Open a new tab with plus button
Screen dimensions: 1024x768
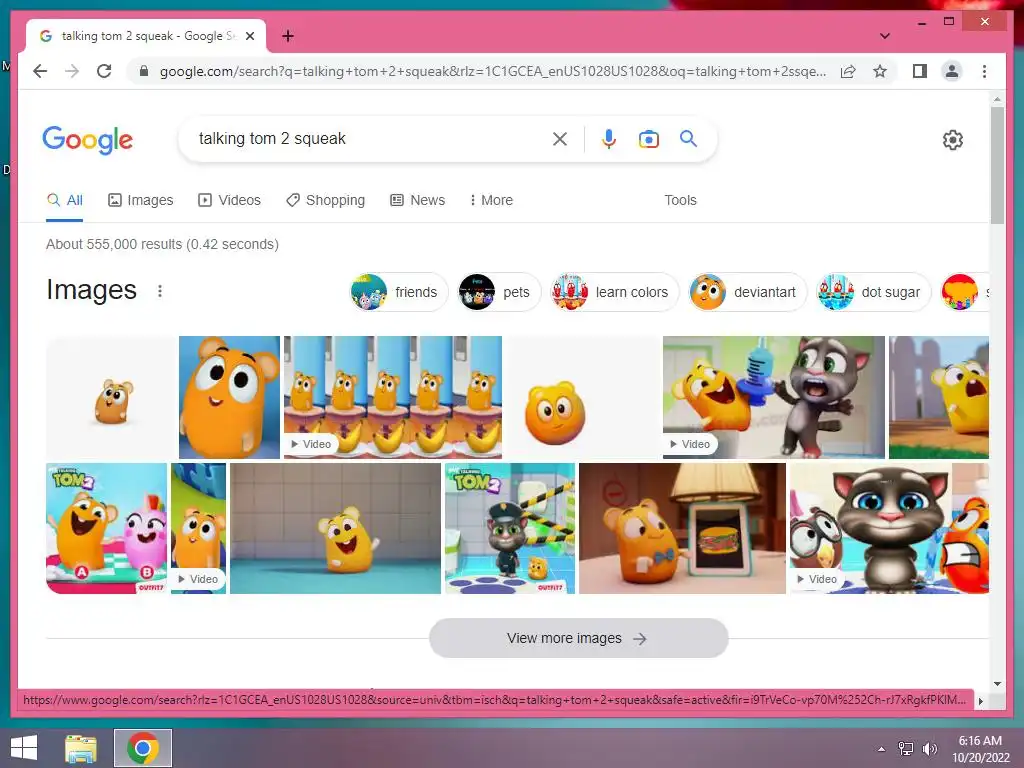[x=287, y=36]
